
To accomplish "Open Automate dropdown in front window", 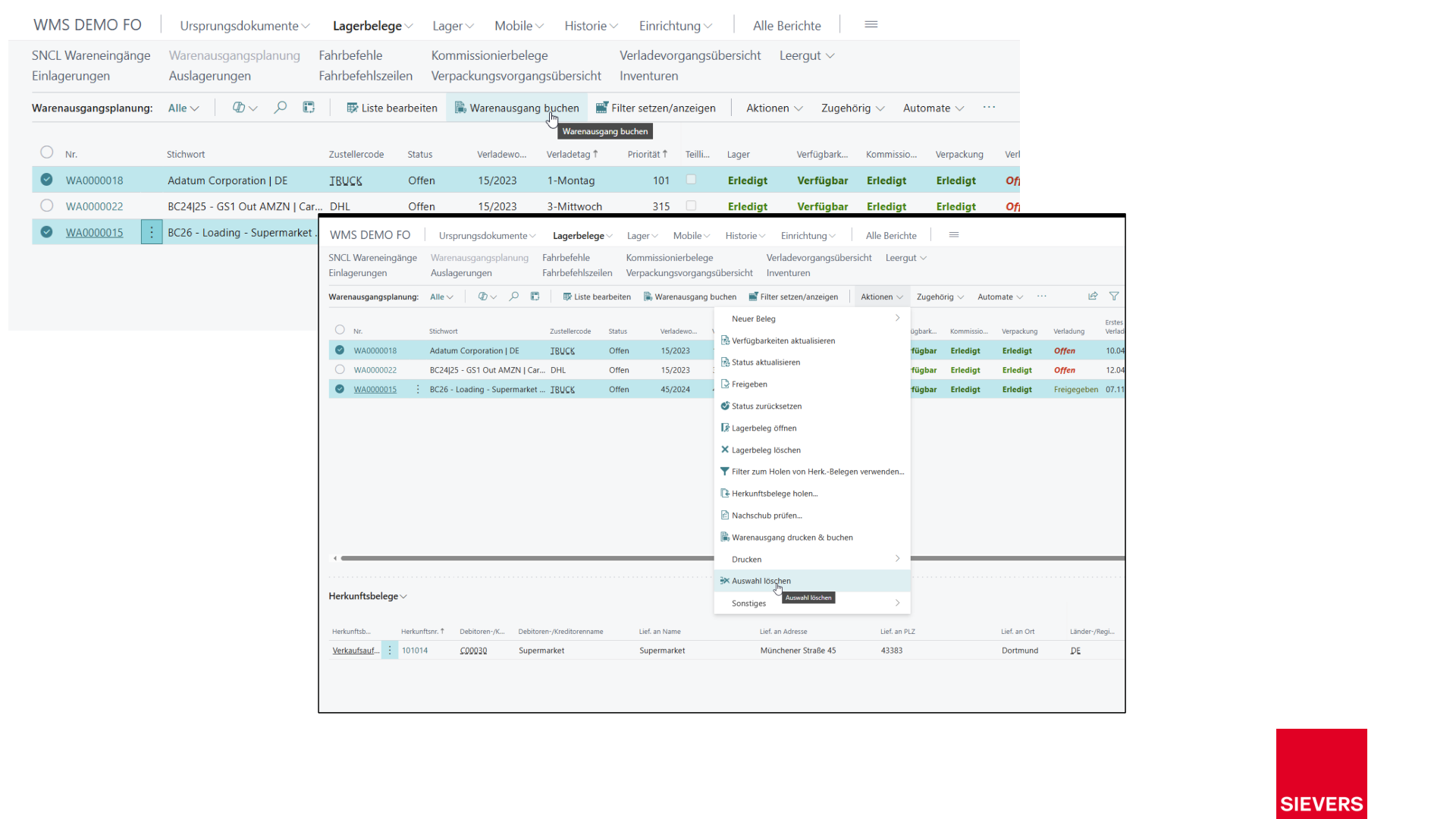I will 1000,297.
